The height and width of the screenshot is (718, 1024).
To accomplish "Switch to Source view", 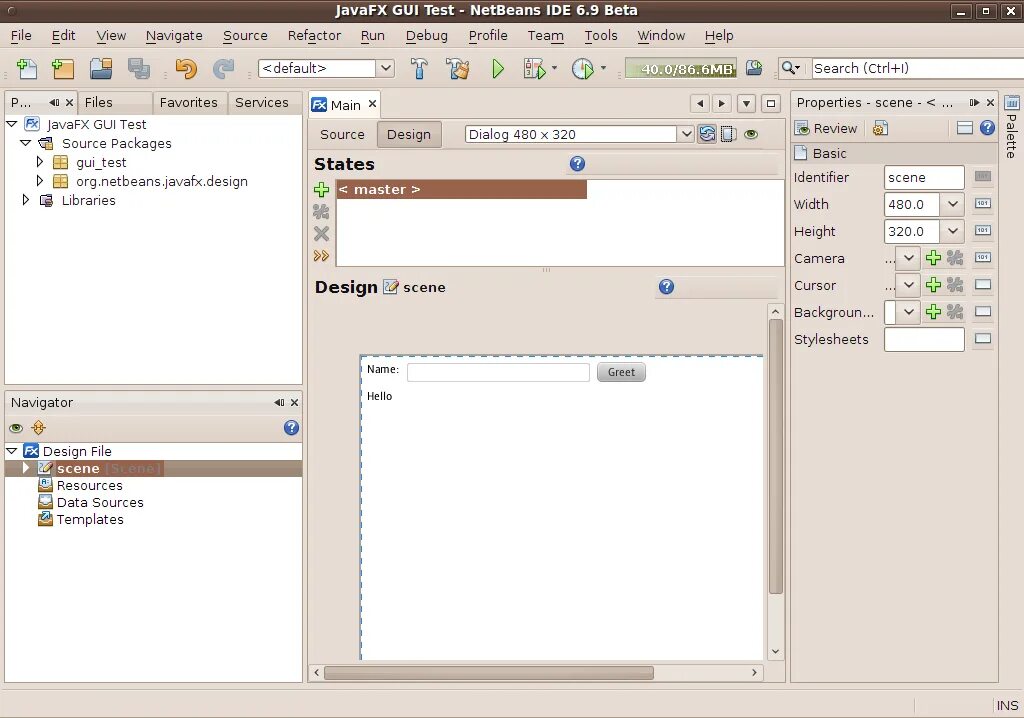I will pos(342,134).
